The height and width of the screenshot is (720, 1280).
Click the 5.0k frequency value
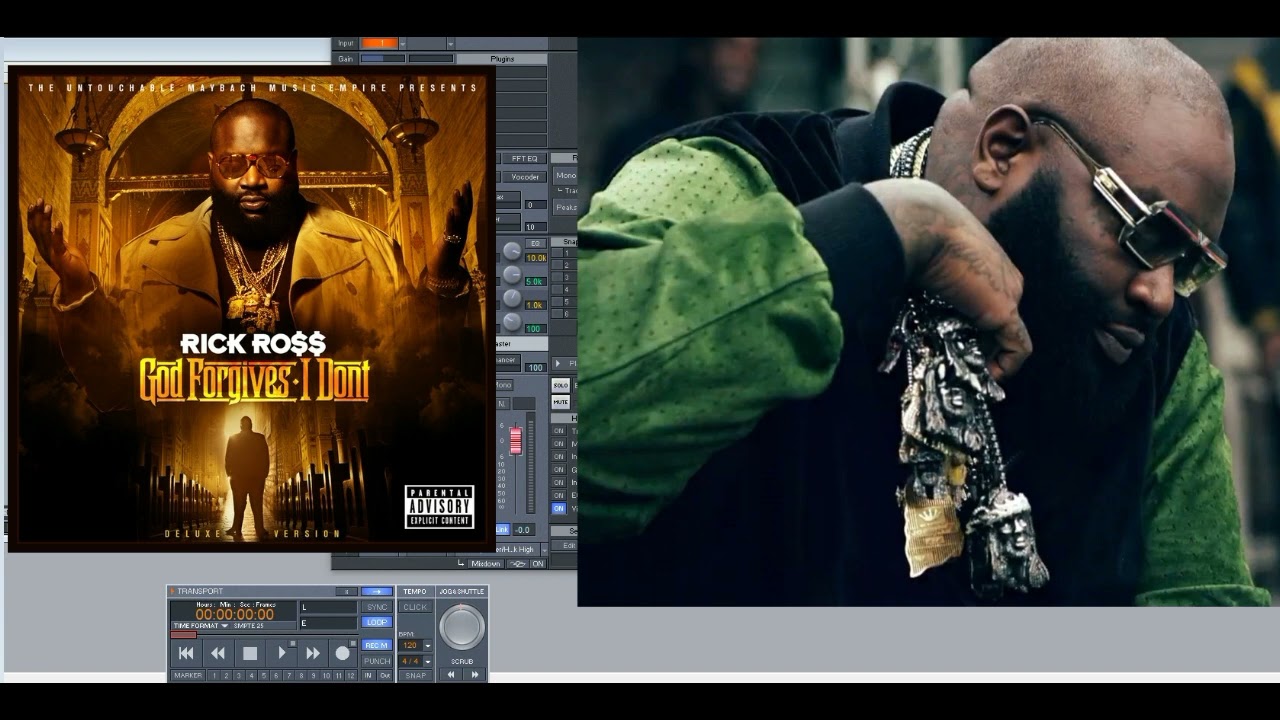pos(536,282)
